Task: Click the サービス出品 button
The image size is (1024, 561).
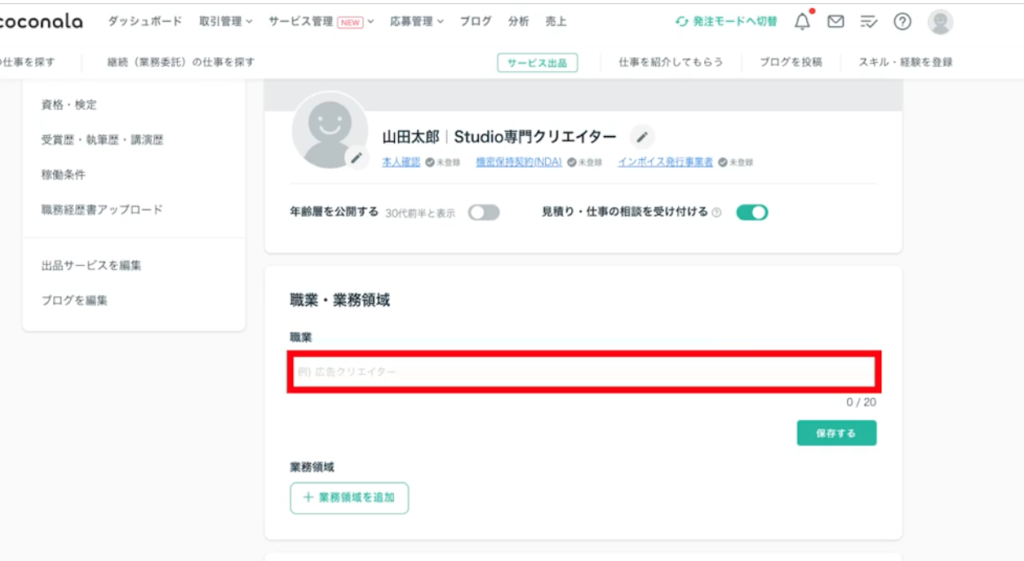Action: pyautogui.click(x=537, y=63)
